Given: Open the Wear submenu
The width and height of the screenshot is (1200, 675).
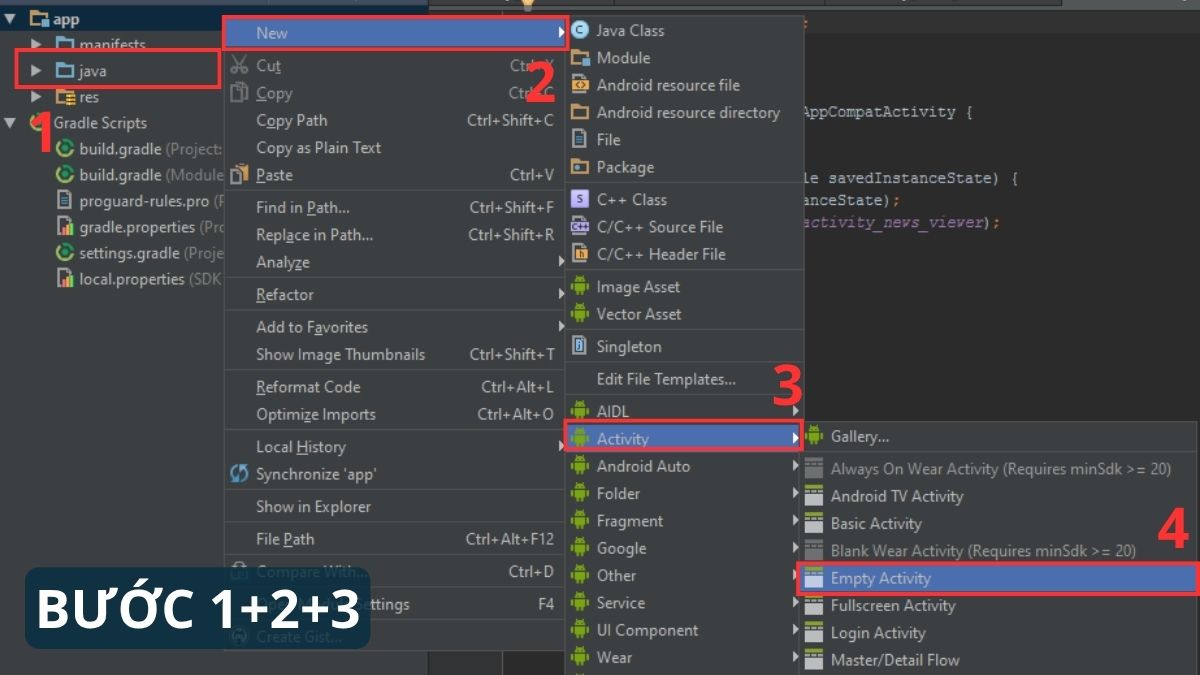Looking at the screenshot, I should click(685, 657).
